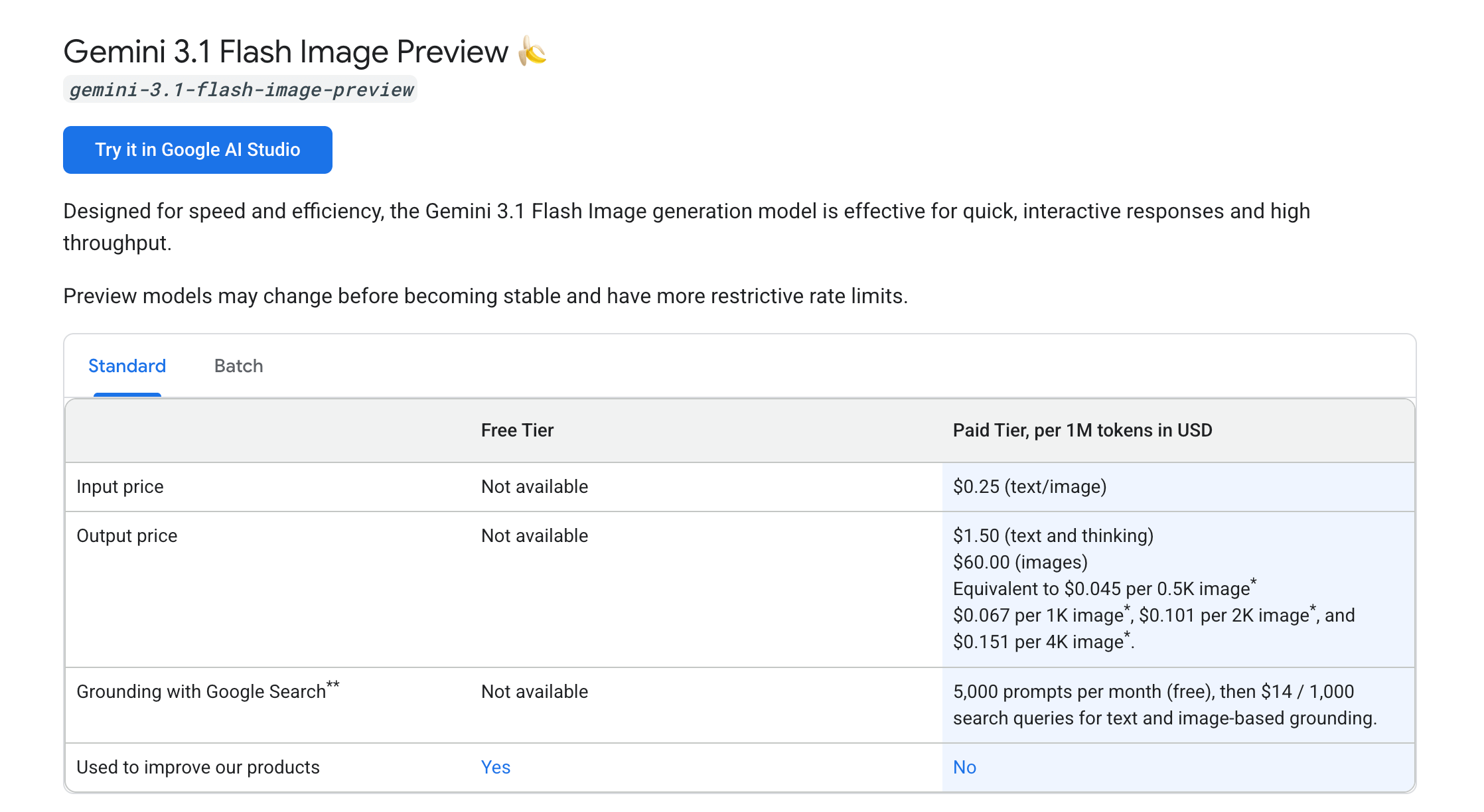Click the $0.25 (text/image) price cell
Viewport: 1484px width, 812px height.
pyautogui.click(x=1029, y=487)
